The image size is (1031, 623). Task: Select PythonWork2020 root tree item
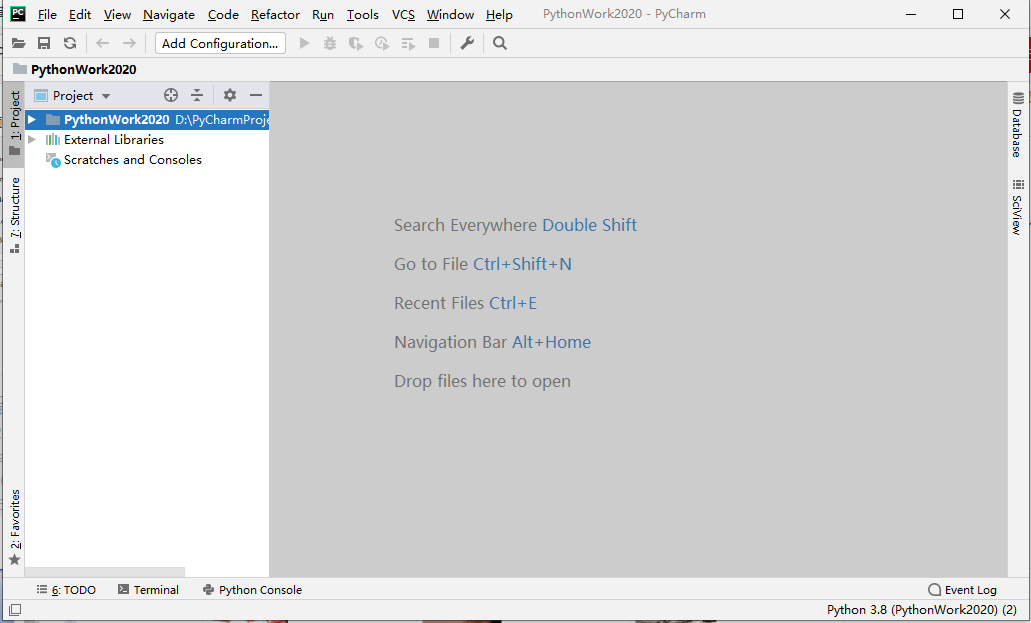pyautogui.click(x=147, y=120)
